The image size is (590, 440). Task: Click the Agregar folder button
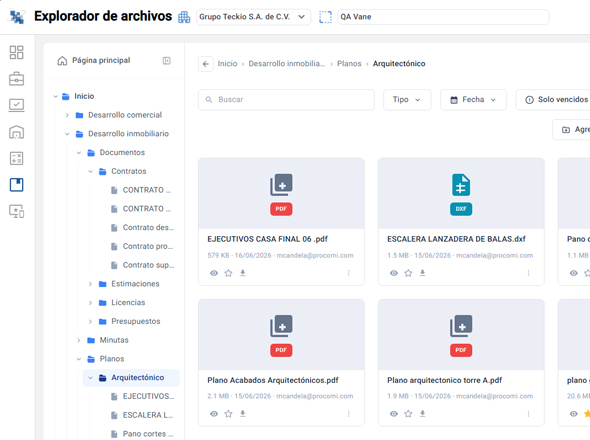point(572,129)
